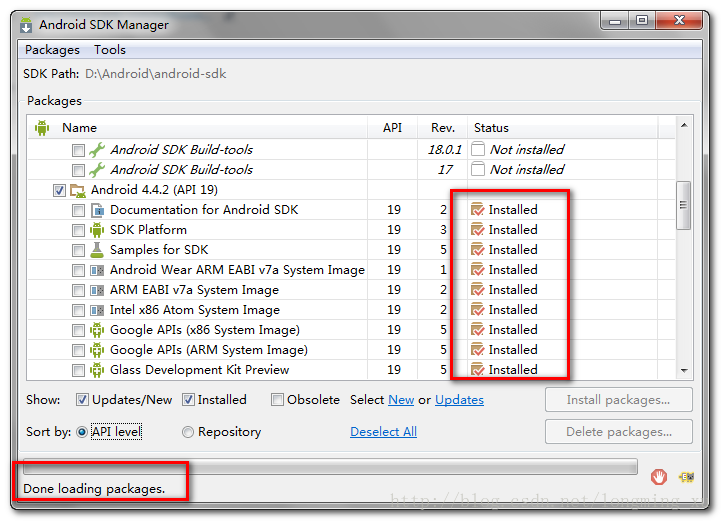Click the Deselect All link
This screenshot has width=721, height=521.
(x=383, y=432)
